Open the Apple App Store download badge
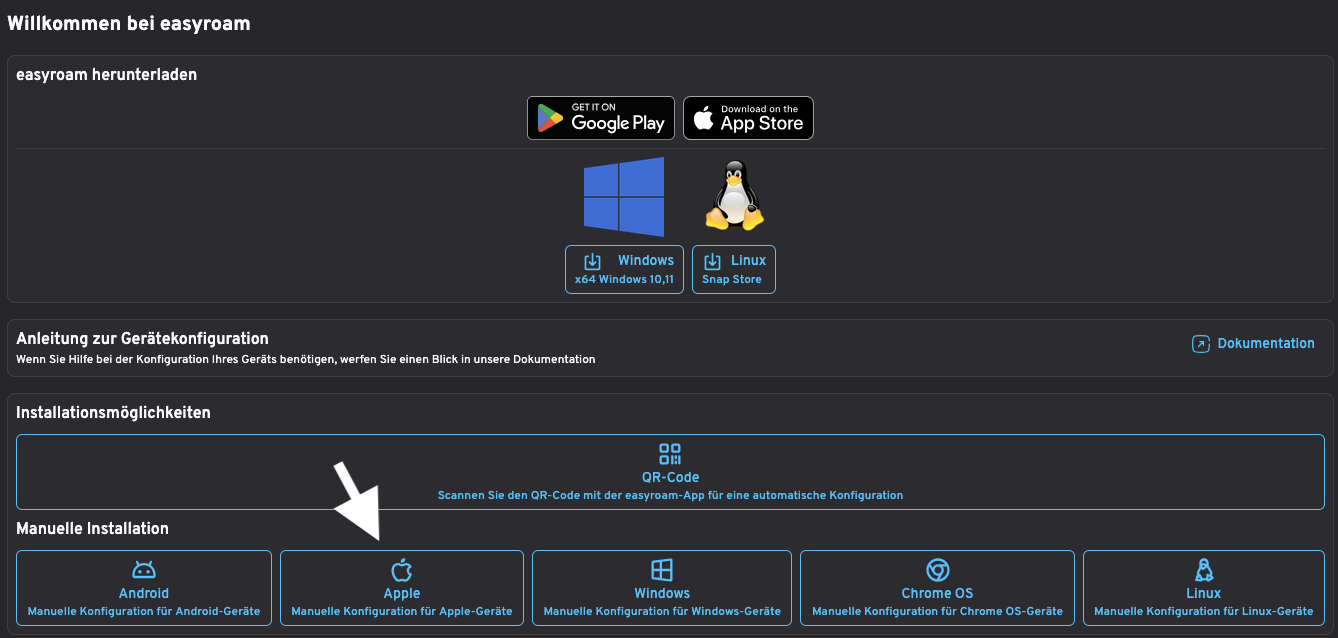Image resolution: width=1338 pixels, height=638 pixels. pos(748,118)
